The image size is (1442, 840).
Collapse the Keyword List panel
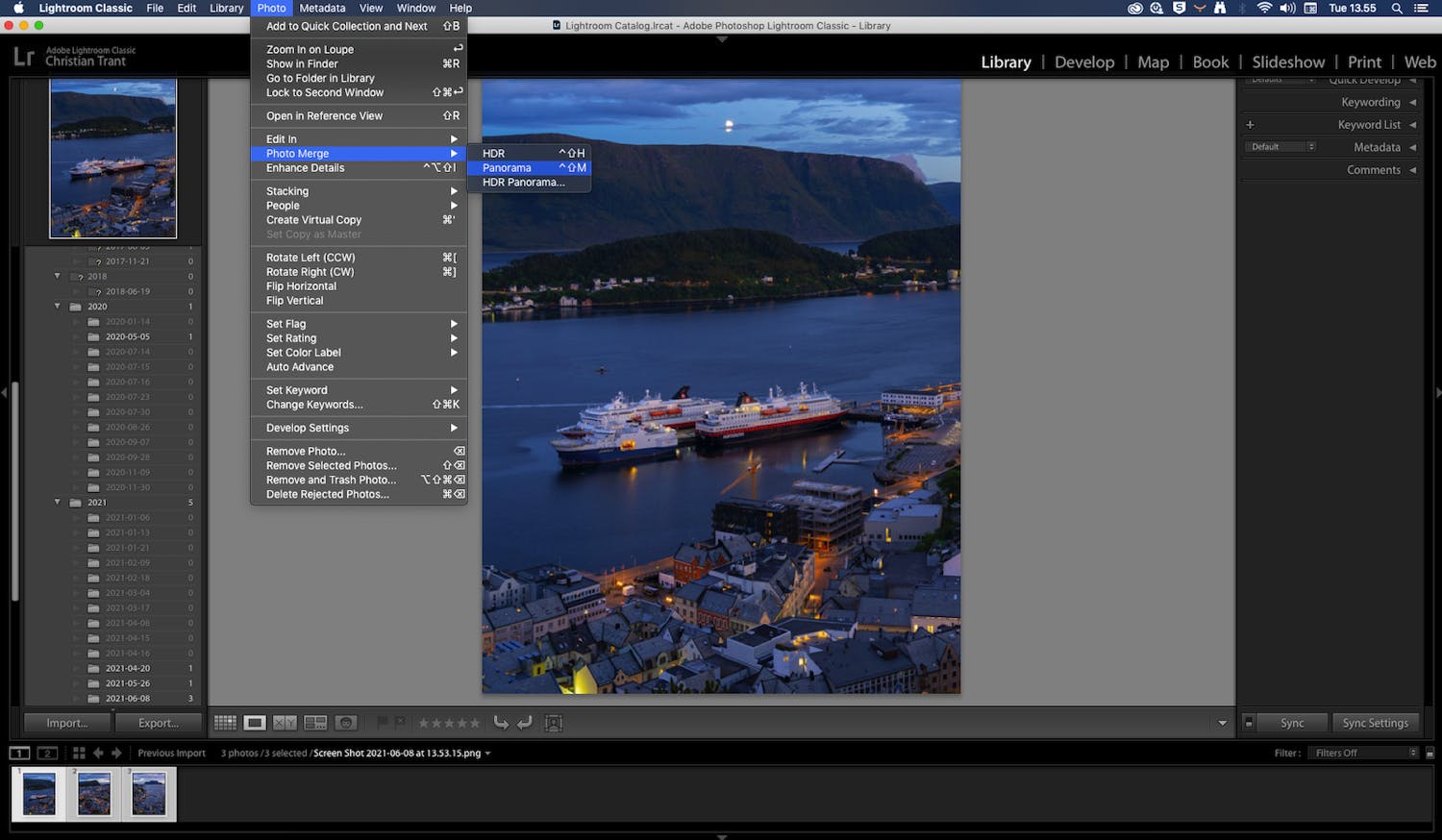point(1413,124)
